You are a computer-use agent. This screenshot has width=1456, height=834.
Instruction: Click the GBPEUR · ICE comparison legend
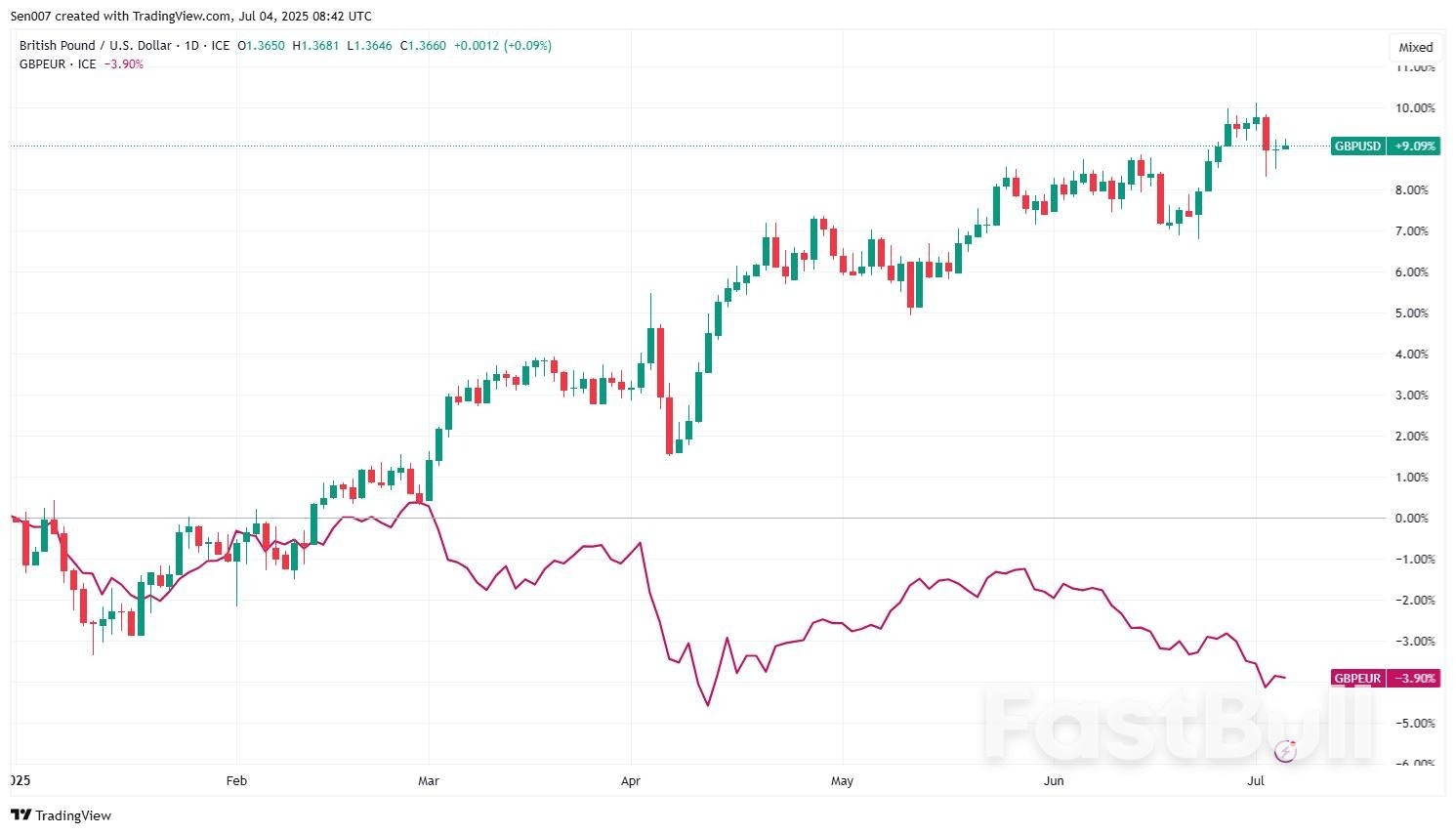click(x=58, y=64)
